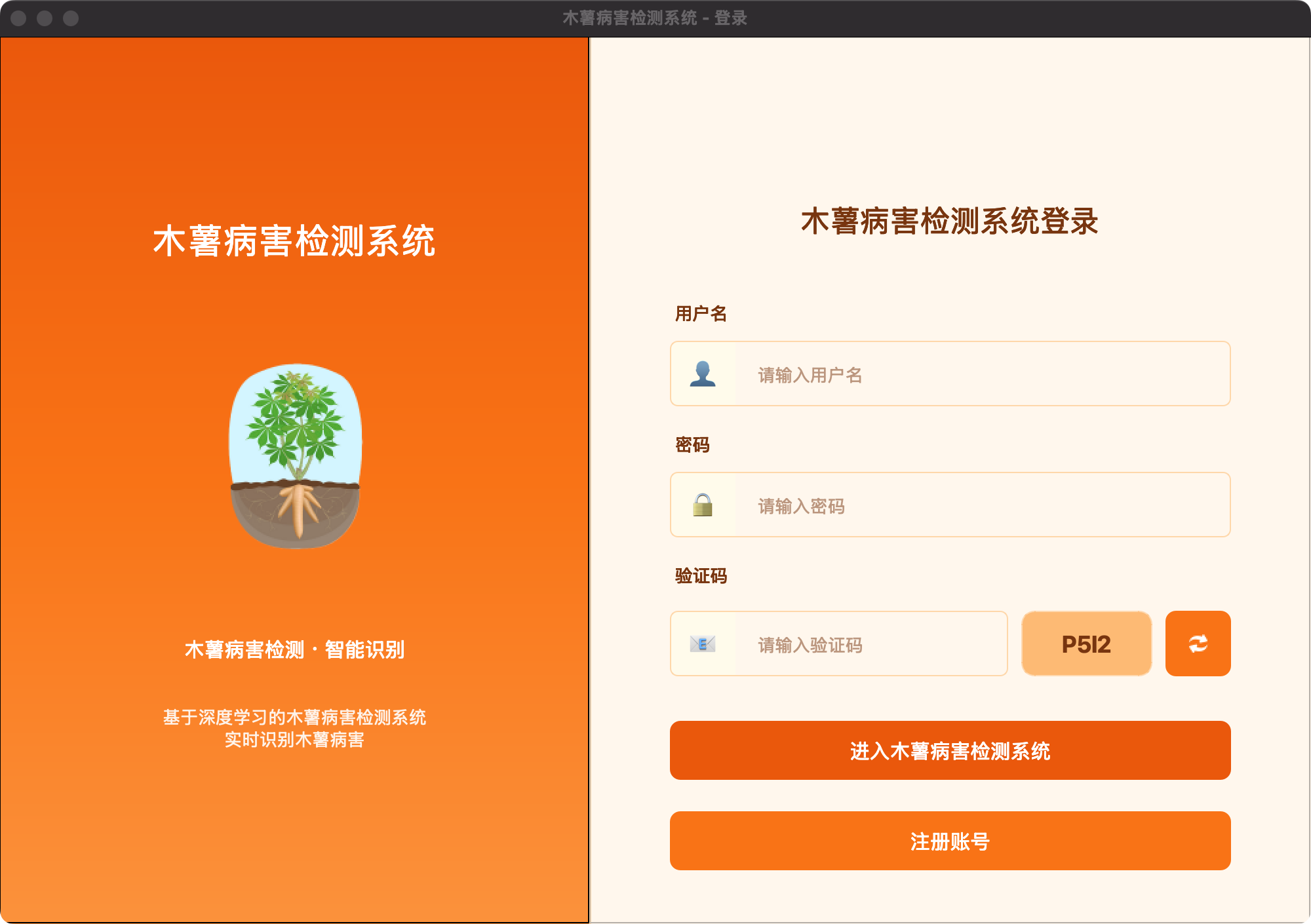Minimize the login window
Screen dimensions: 1311x924
point(45,18)
